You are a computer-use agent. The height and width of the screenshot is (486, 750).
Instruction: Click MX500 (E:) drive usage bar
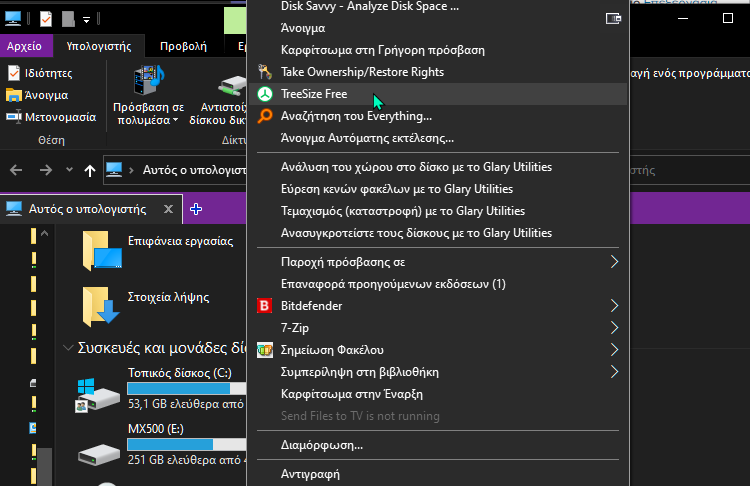187,444
